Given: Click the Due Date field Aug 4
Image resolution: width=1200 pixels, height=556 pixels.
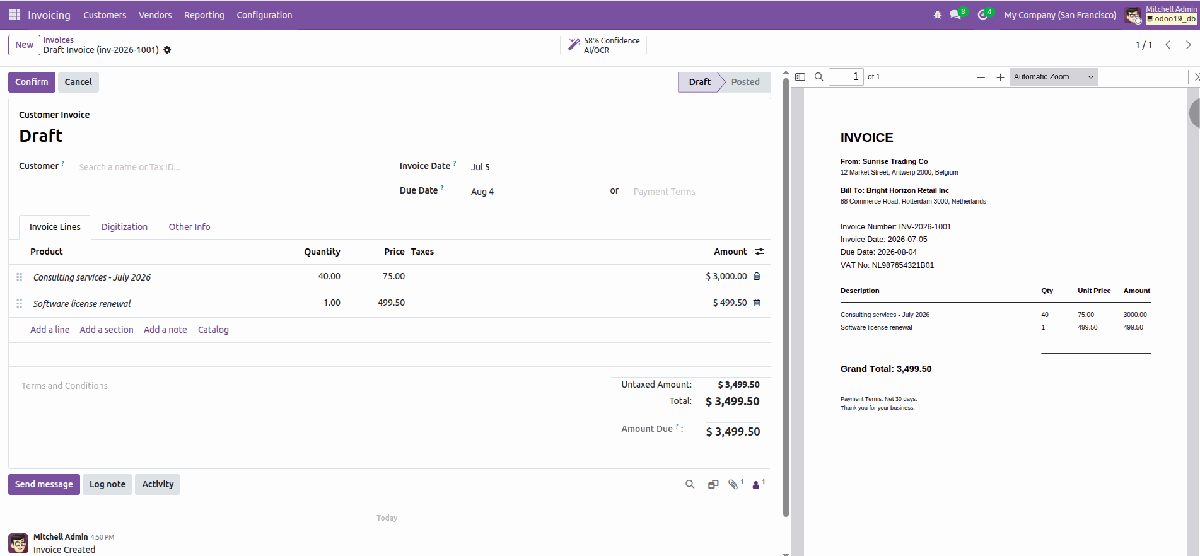Looking at the screenshot, I should click(x=482, y=192).
